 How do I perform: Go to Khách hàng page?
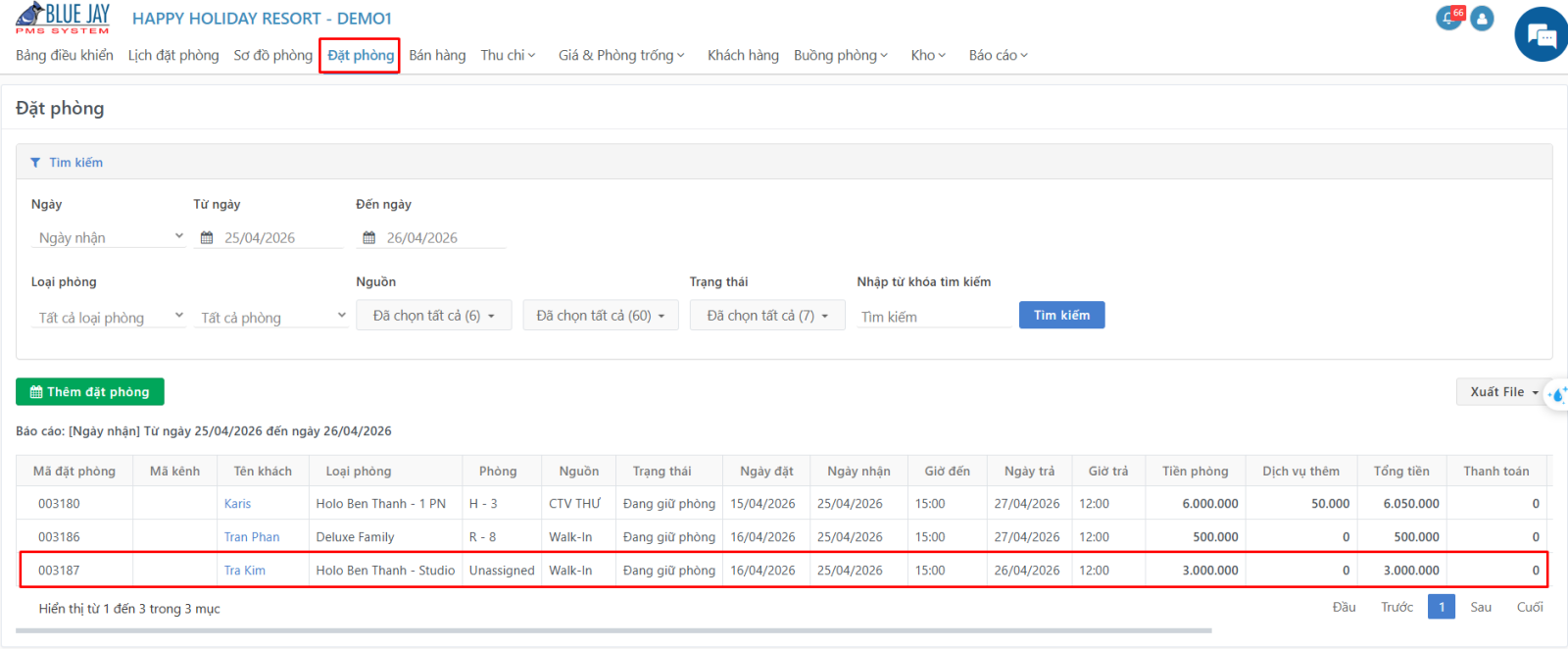pos(743,55)
